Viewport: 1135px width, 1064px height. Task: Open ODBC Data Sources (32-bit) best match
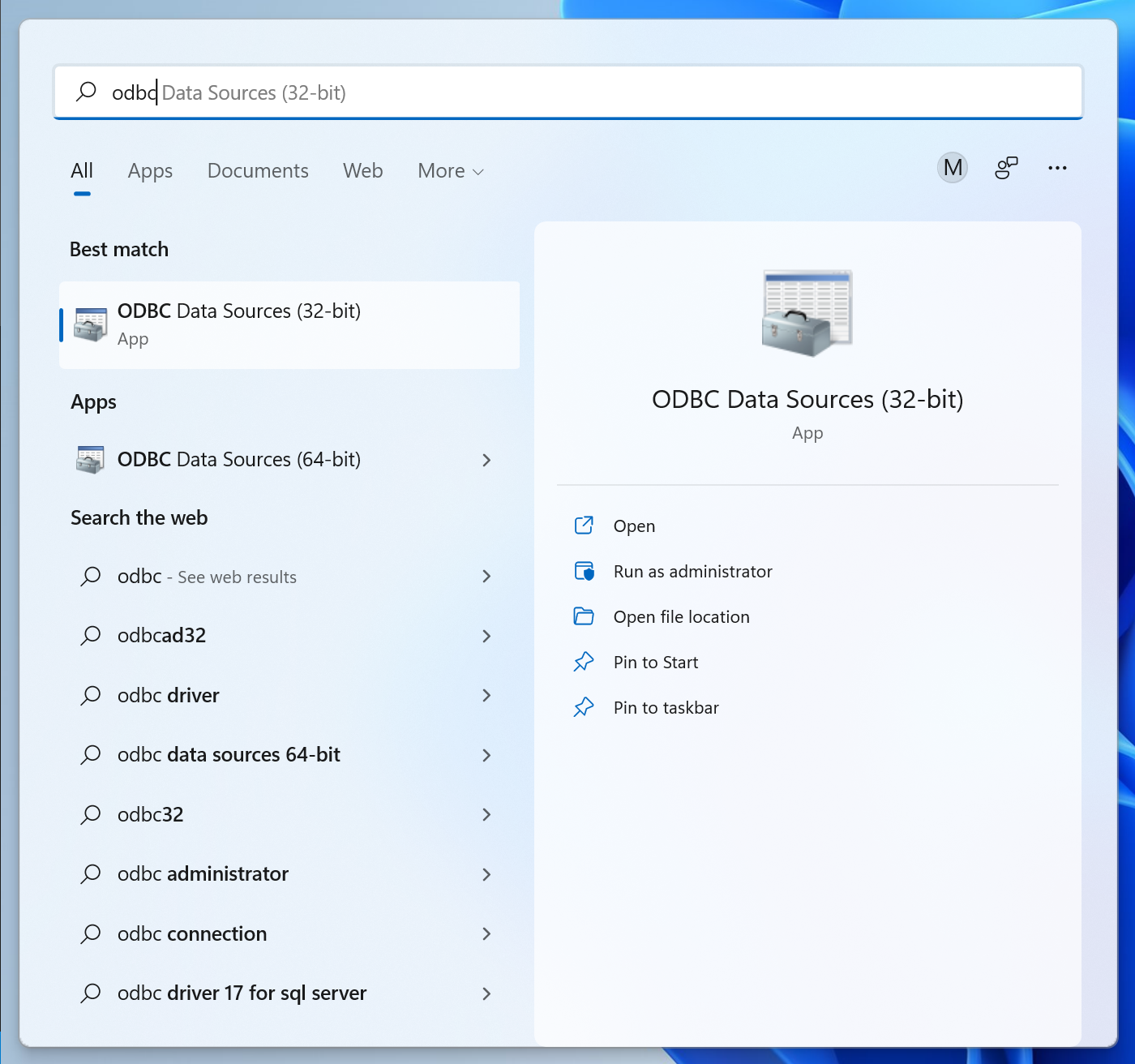289,325
